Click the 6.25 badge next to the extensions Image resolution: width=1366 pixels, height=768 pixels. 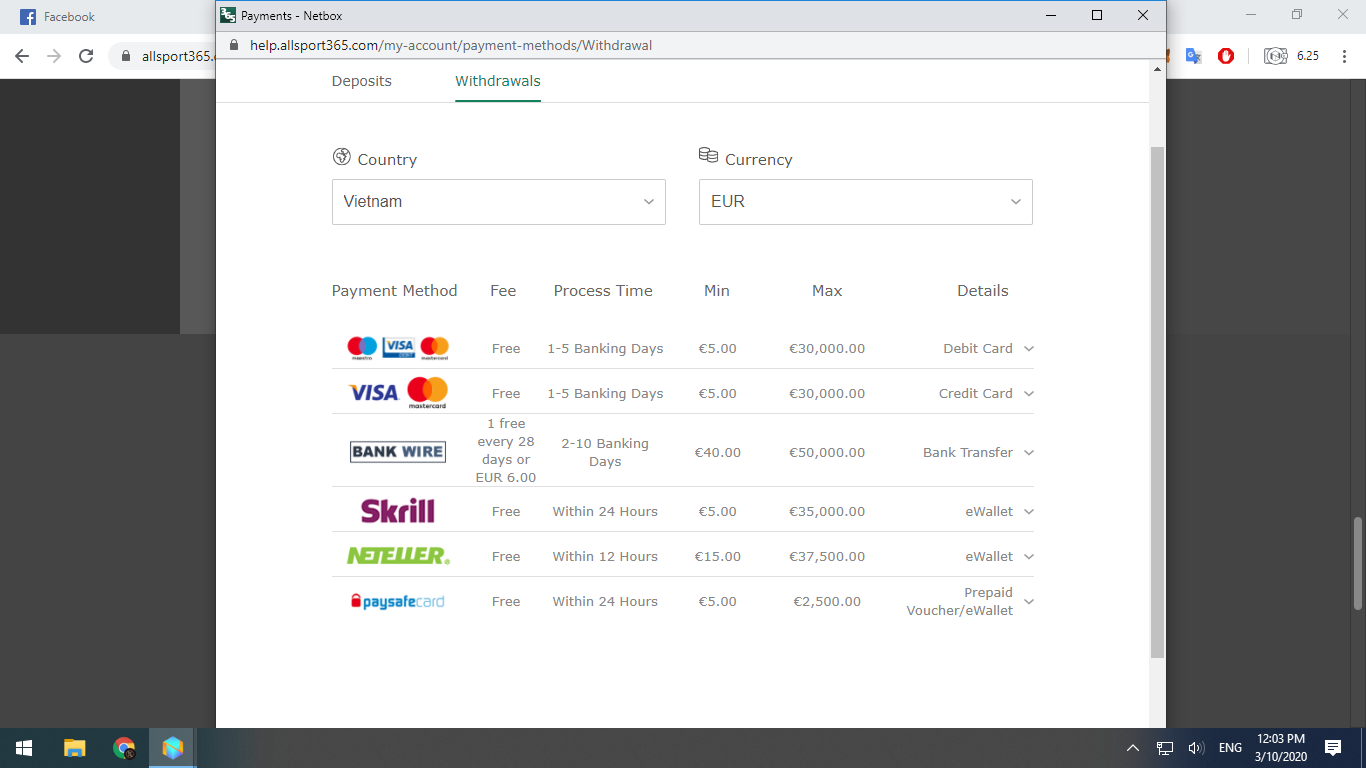[1308, 56]
